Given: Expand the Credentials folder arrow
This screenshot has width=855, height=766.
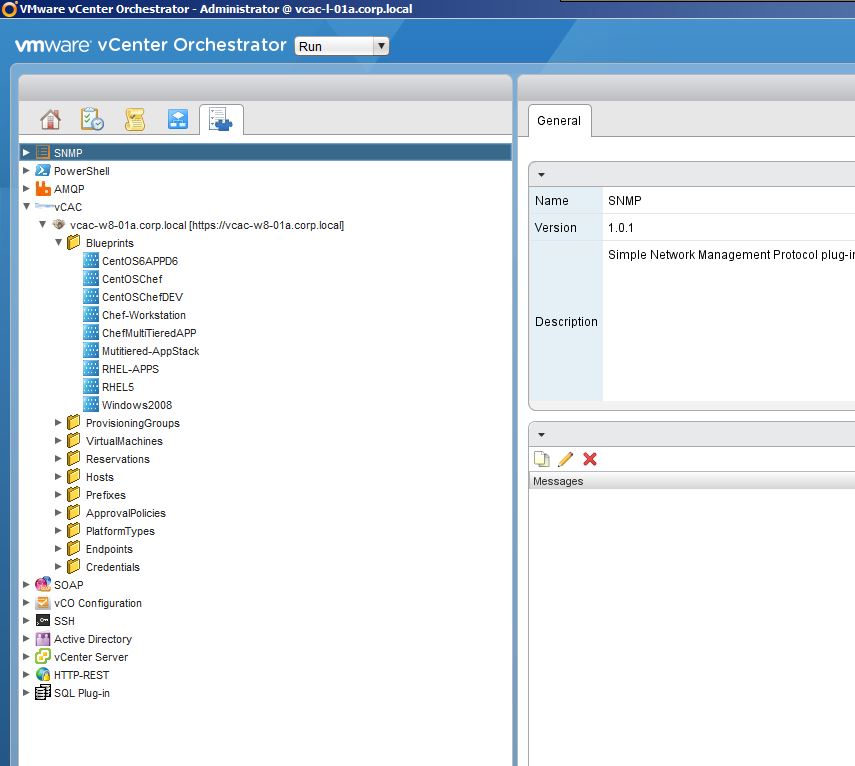Looking at the screenshot, I should click(58, 566).
